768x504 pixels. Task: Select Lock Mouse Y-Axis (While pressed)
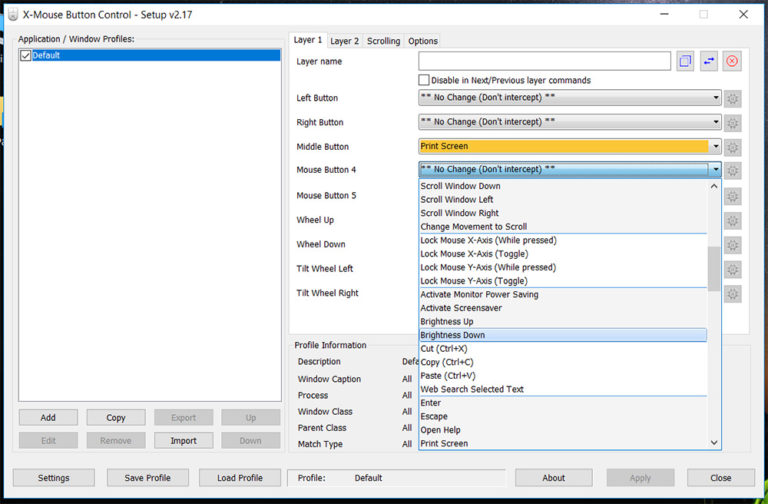[563, 267]
